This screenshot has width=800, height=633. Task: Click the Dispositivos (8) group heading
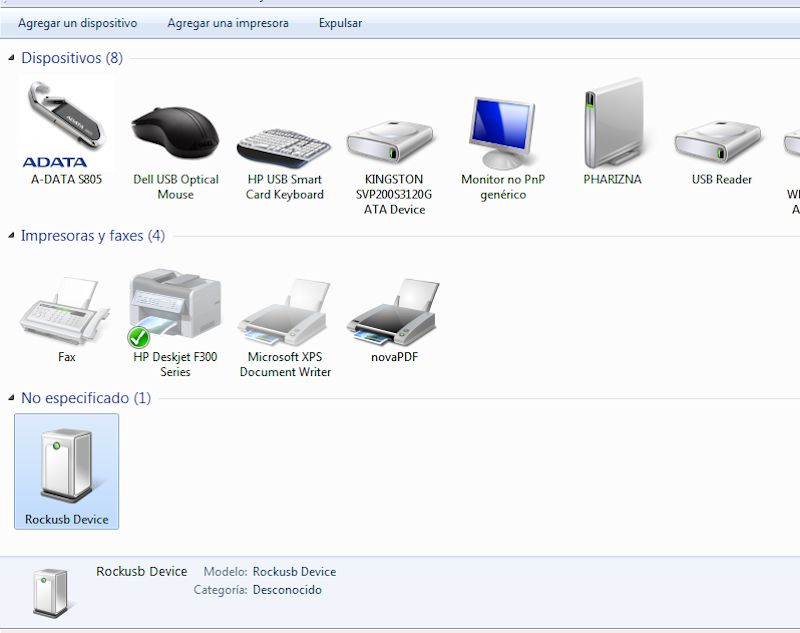pos(72,58)
